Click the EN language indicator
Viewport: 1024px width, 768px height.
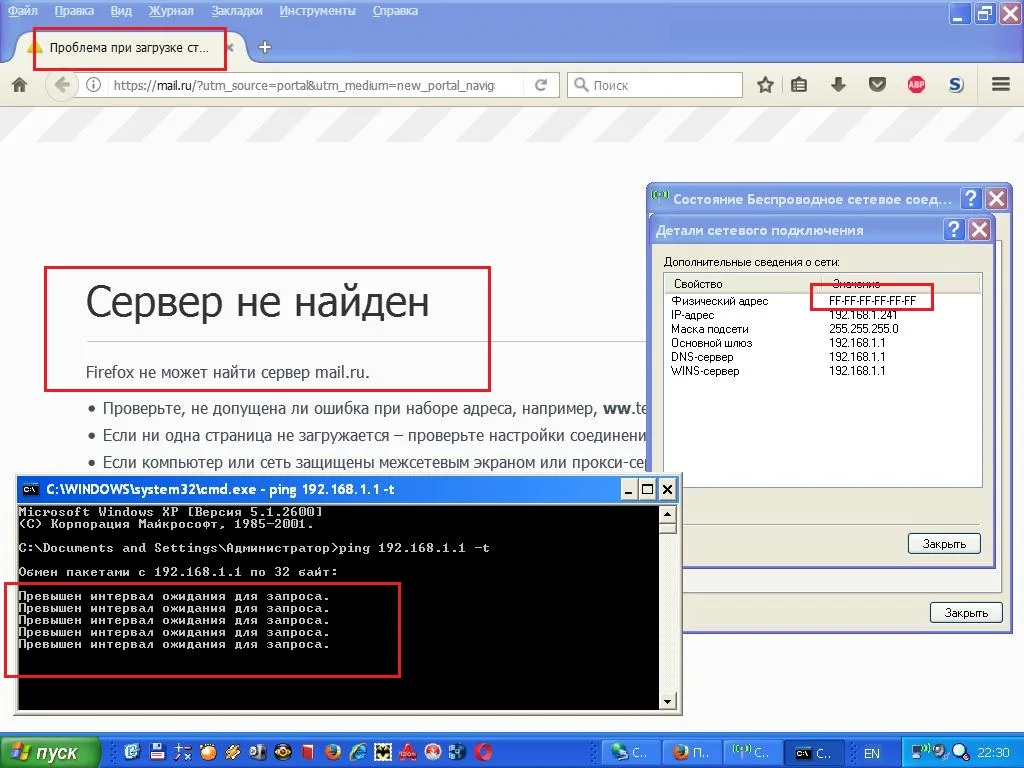[x=872, y=753]
